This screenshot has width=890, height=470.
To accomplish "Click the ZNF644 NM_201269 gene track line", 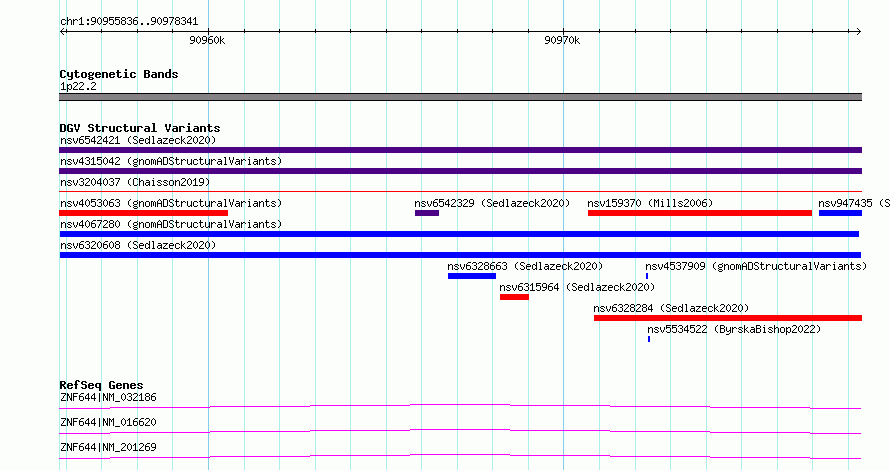I will pos(460,456).
